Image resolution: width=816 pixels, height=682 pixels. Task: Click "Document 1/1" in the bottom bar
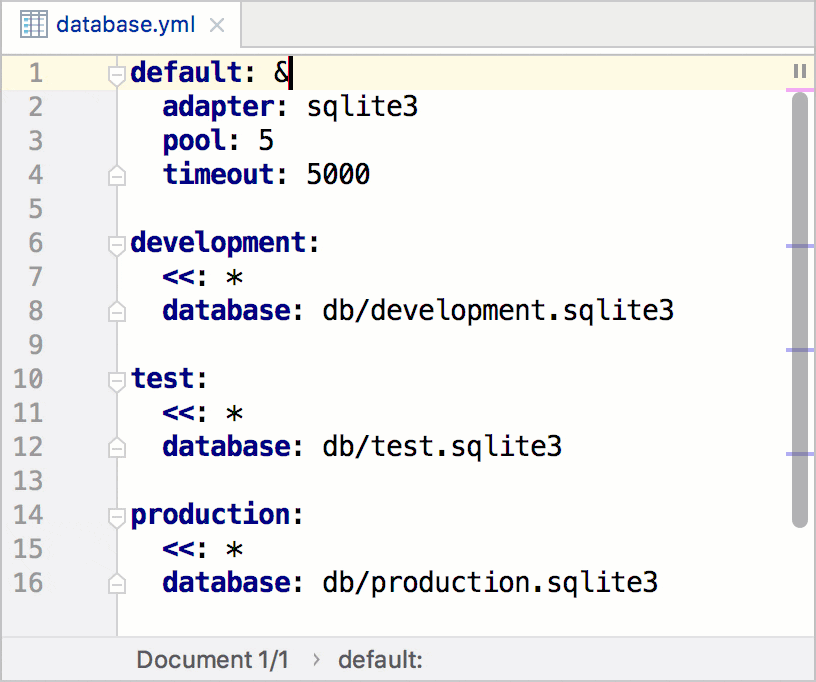(212, 660)
